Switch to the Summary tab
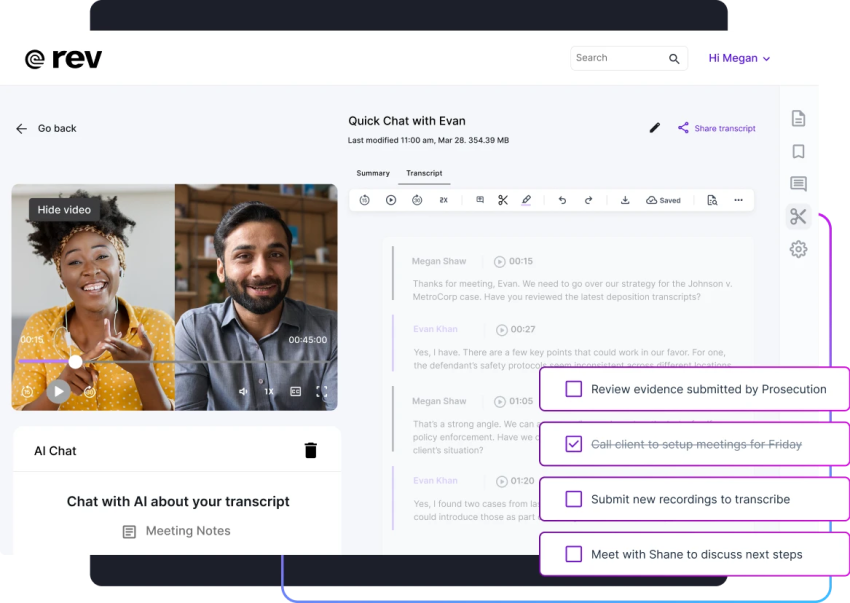Screen dimensions: 850x603 point(373,173)
